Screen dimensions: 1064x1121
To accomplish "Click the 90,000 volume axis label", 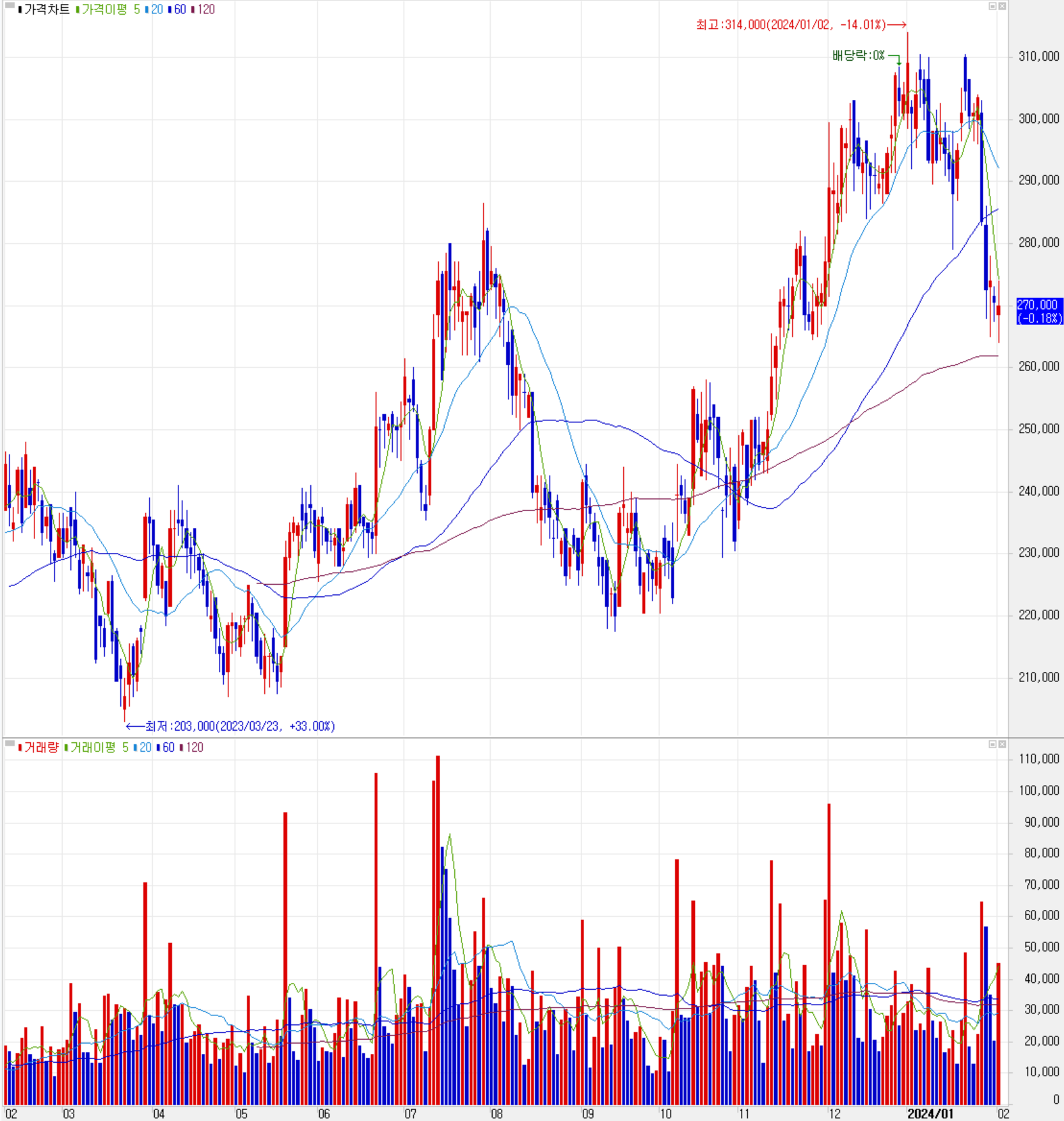I will click(x=1042, y=822).
